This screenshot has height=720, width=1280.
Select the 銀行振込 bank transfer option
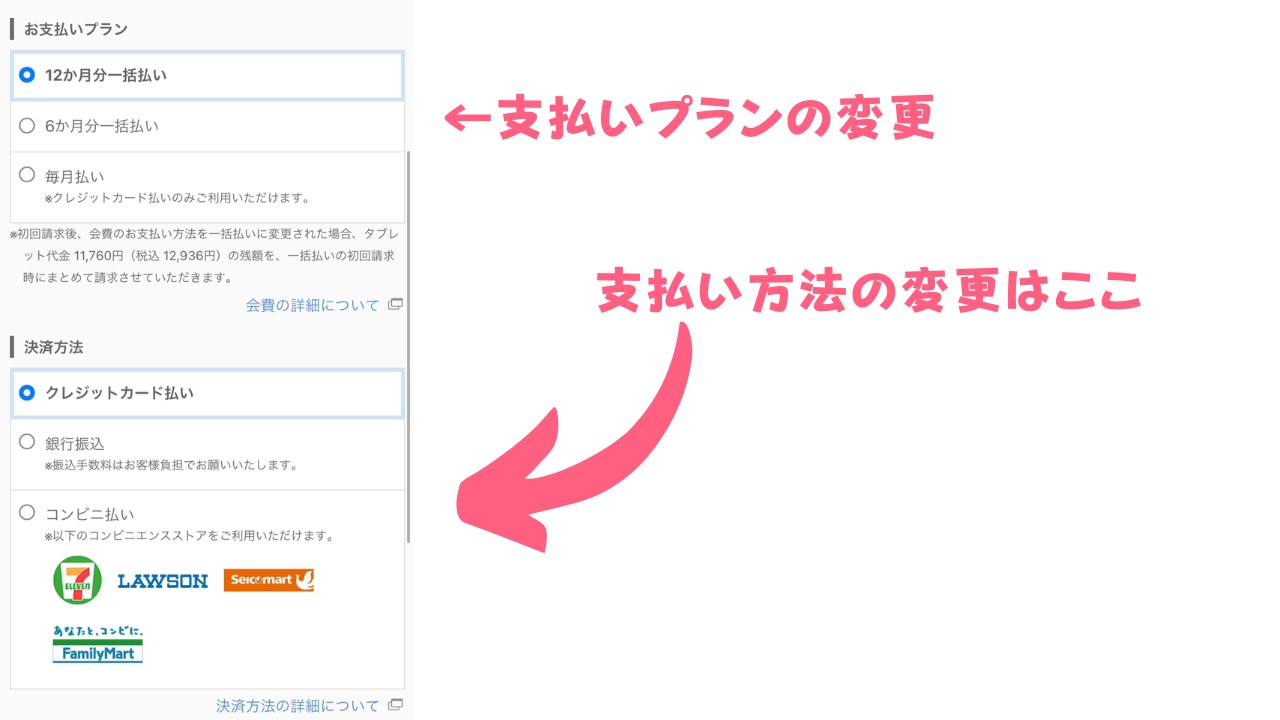point(207,454)
